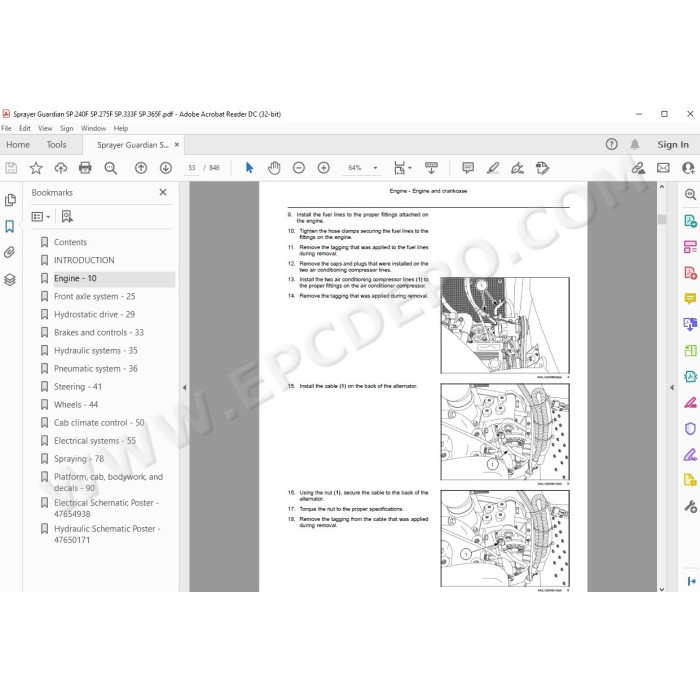The width and height of the screenshot is (700, 700).
Task: Add file to starred favorites
Action: click(x=36, y=168)
